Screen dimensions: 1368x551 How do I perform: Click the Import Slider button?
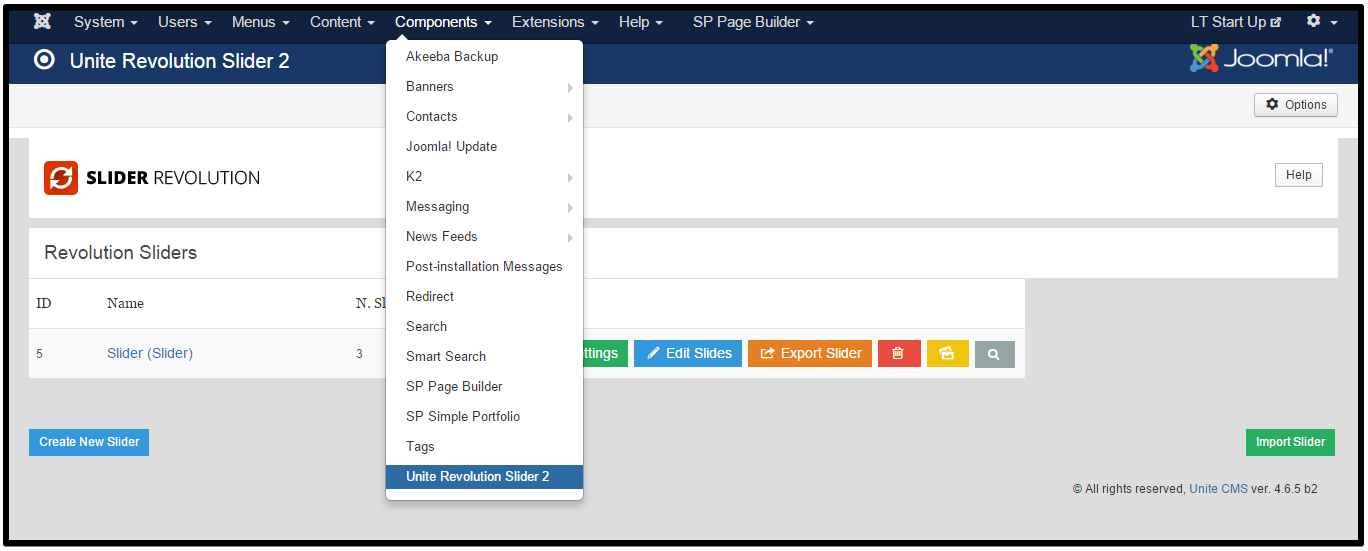coord(1290,442)
